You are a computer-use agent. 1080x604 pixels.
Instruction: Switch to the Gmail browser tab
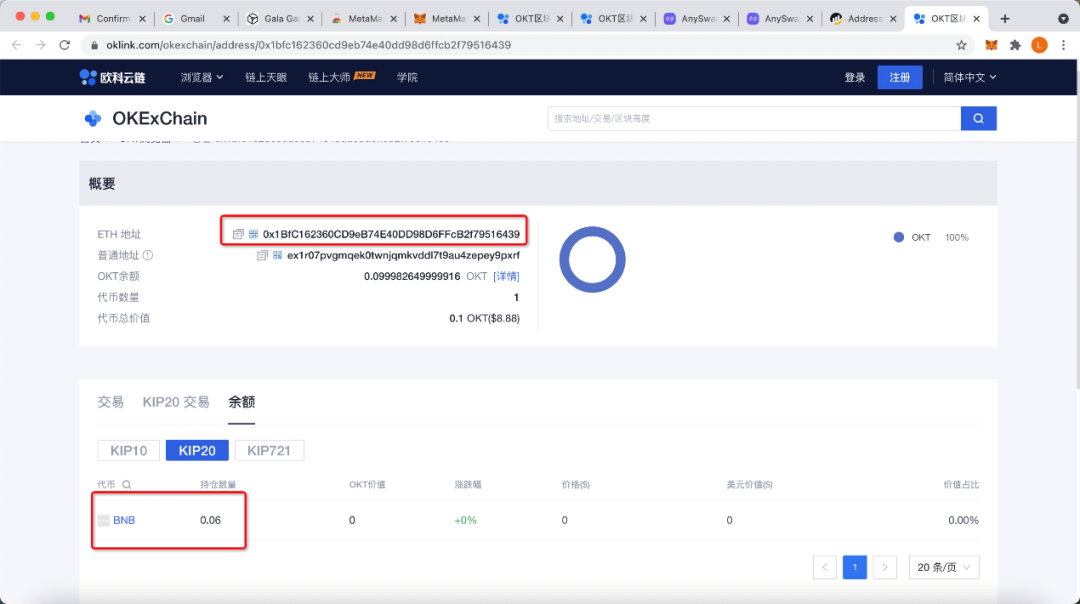tap(195, 19)
